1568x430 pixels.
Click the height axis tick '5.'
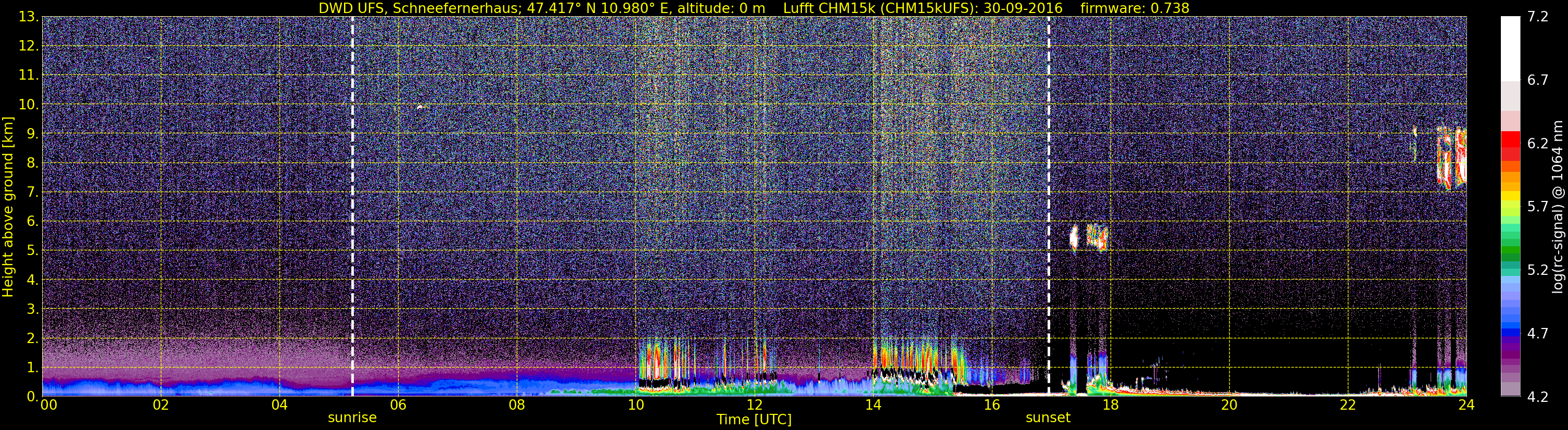[x=32, y=250]
